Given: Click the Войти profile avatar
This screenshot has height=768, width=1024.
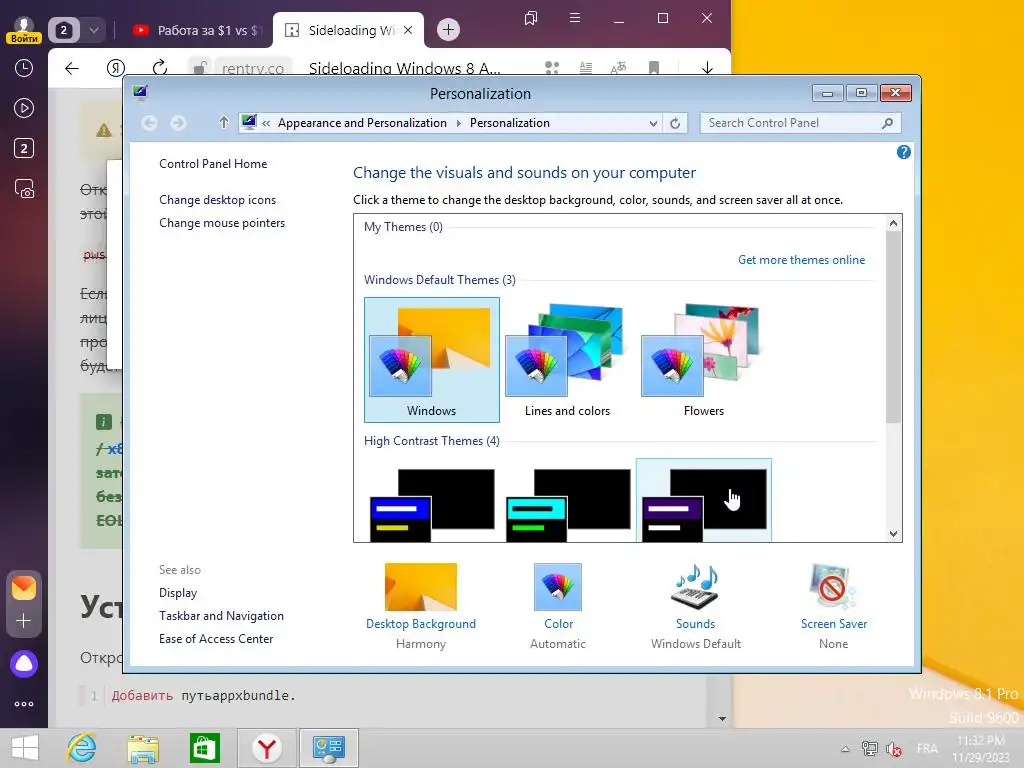Looking at the screenshot, I should [x=24, y=29].
